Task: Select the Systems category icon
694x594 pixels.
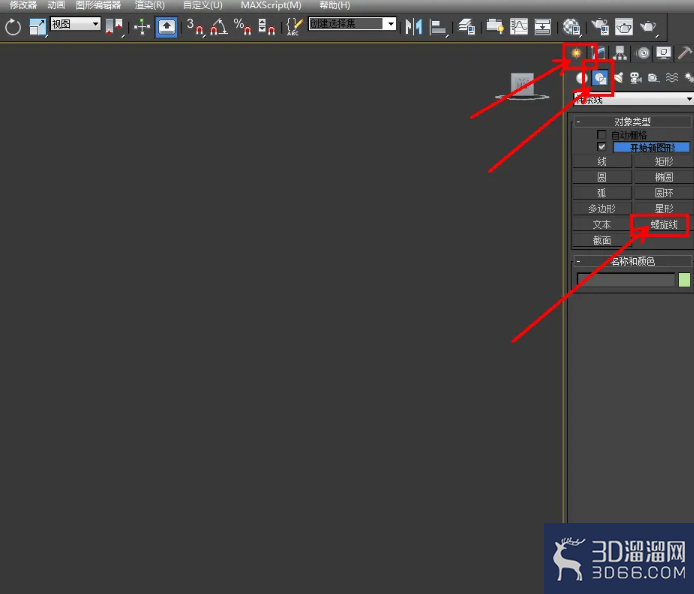Action: (x=689, y=78)
